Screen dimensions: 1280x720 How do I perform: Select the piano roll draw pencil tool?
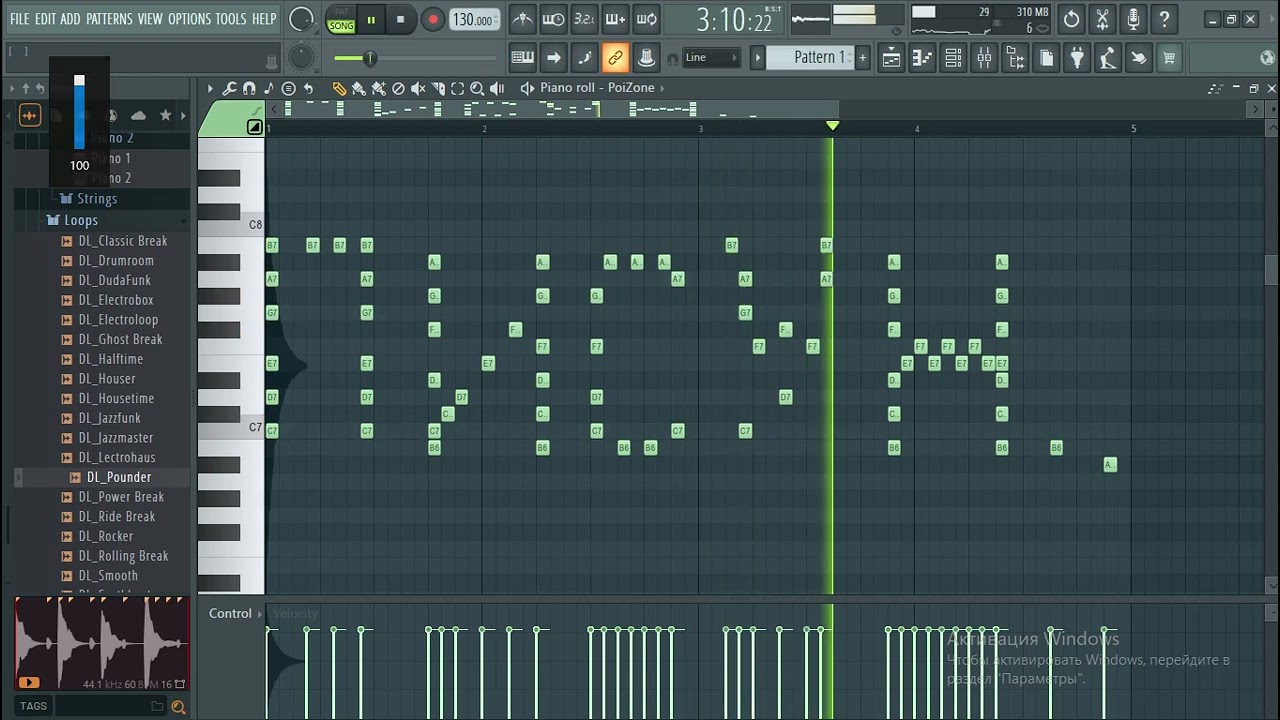[339, 88]
